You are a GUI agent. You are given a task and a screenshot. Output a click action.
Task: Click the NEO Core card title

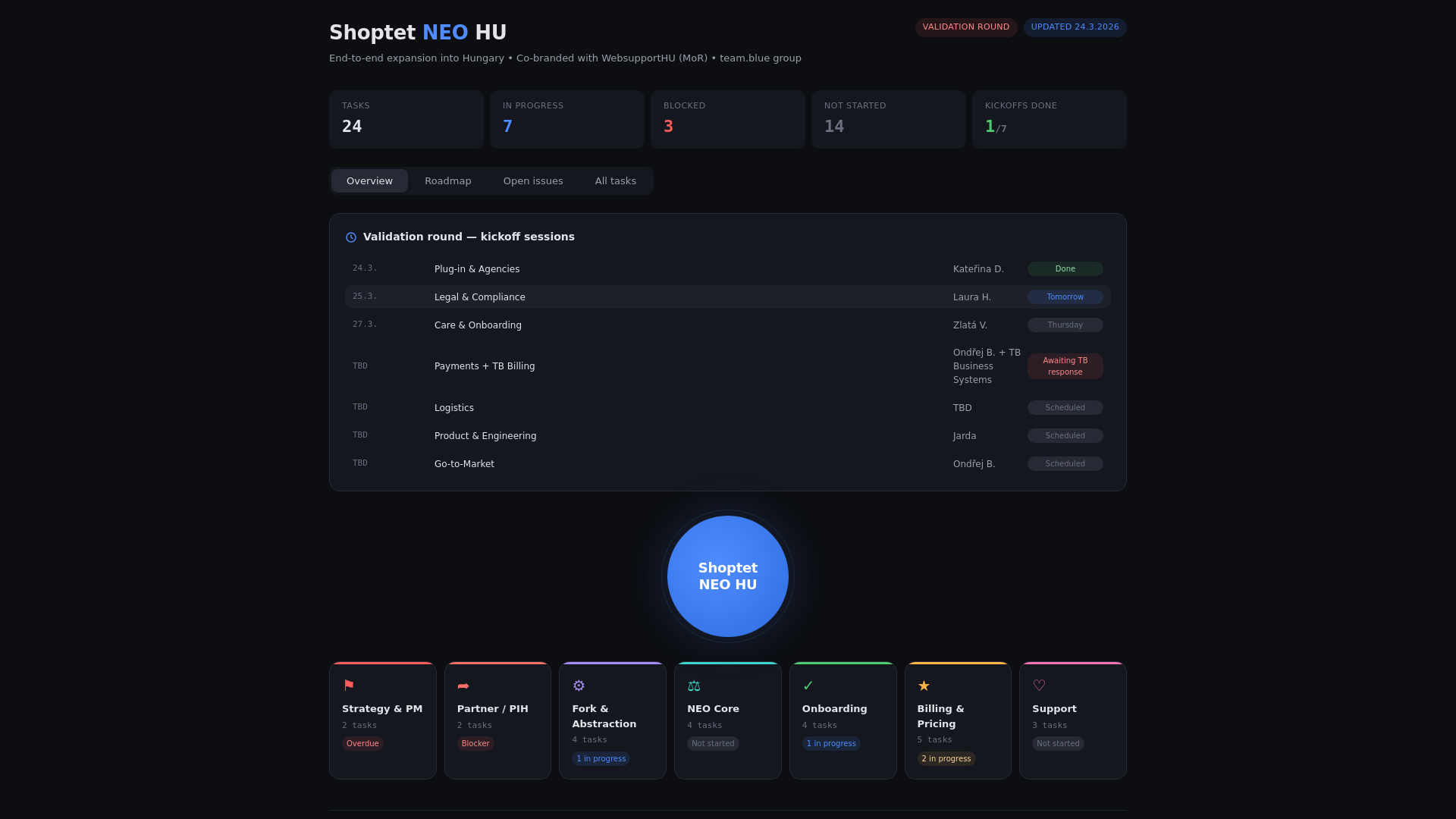(713, 709)
